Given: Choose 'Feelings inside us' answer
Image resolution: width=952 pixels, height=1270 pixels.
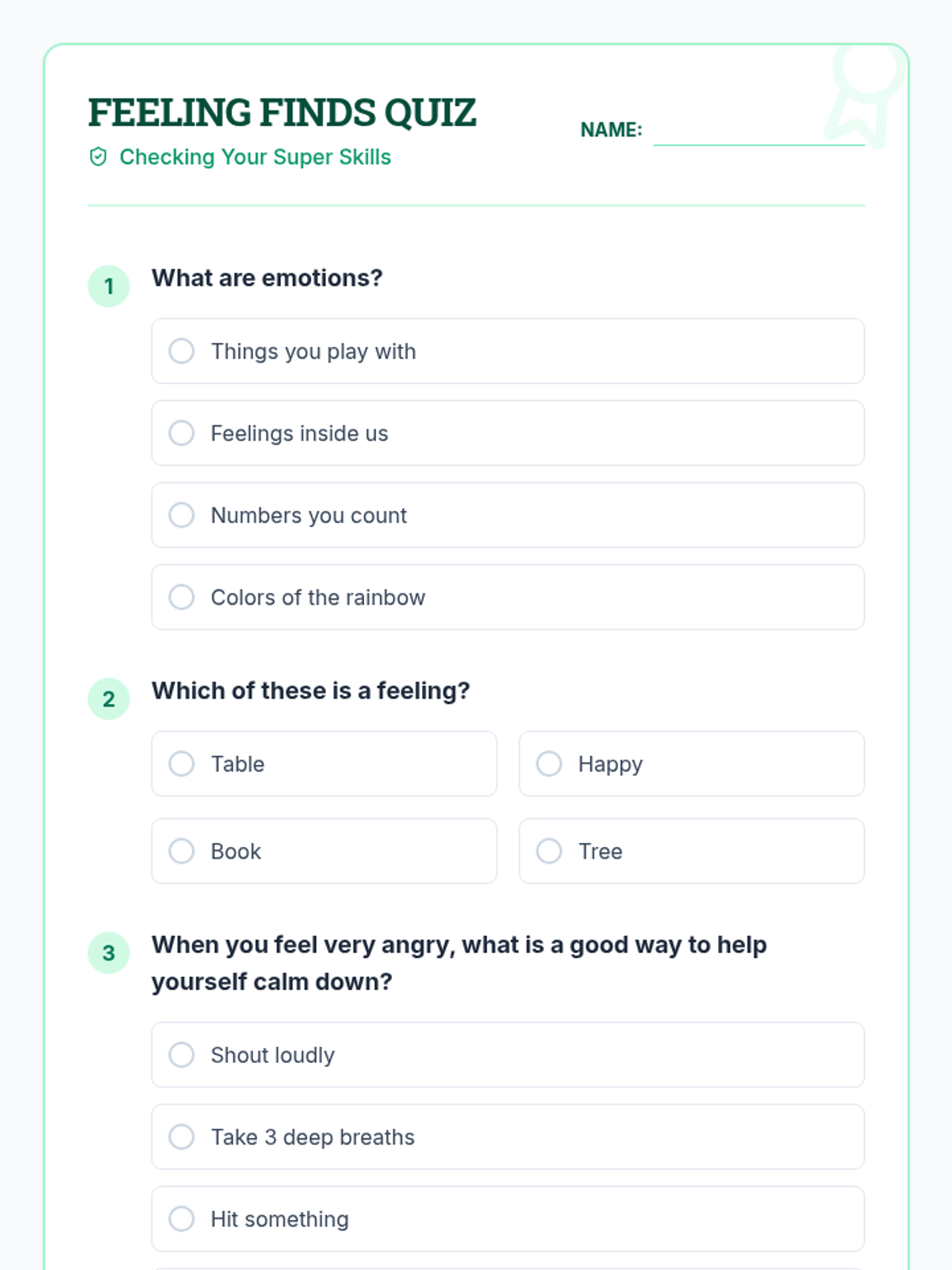Looking at the screenshot, I should click(508, 433).
